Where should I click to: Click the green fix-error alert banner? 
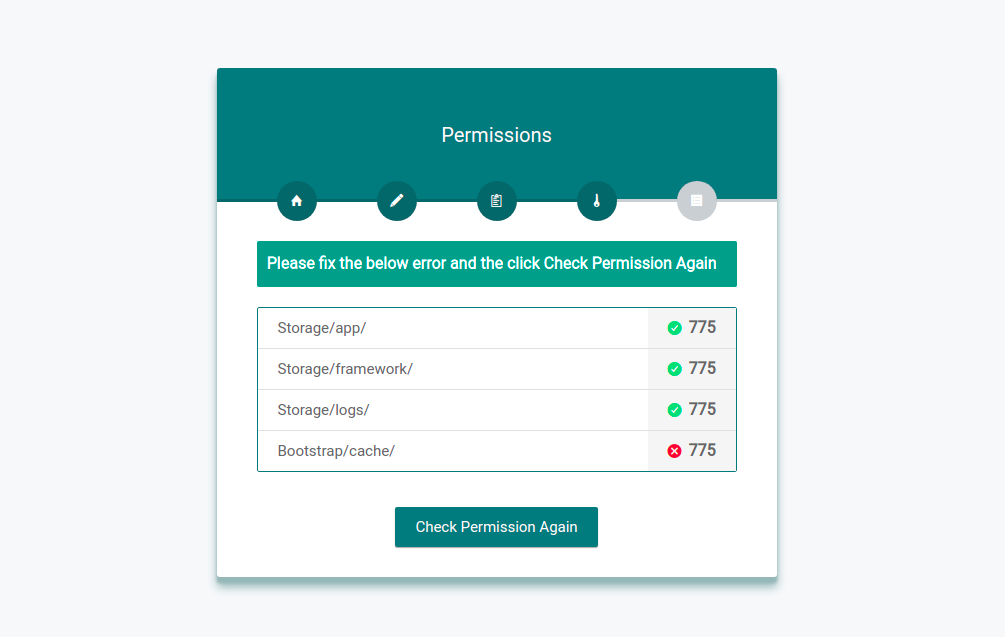[496, 264]
